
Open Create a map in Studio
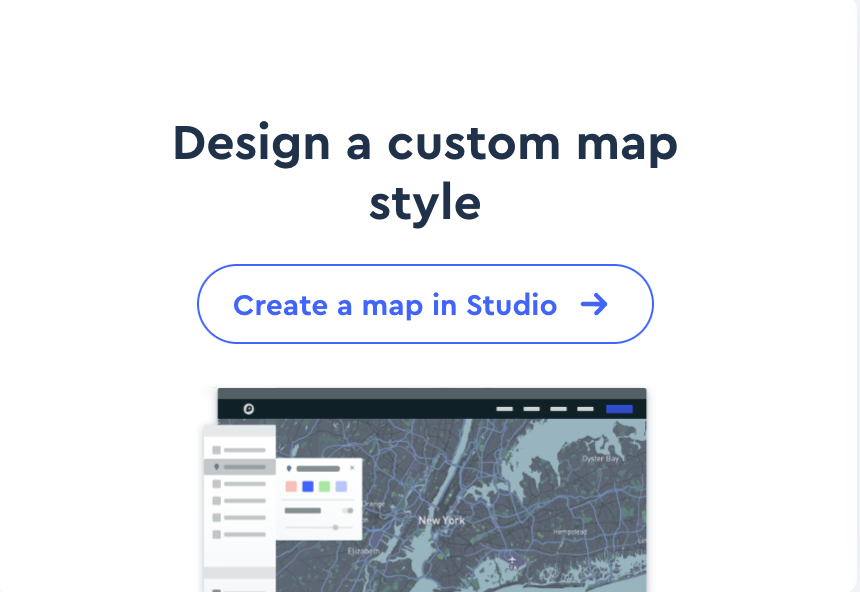(425, 304)
